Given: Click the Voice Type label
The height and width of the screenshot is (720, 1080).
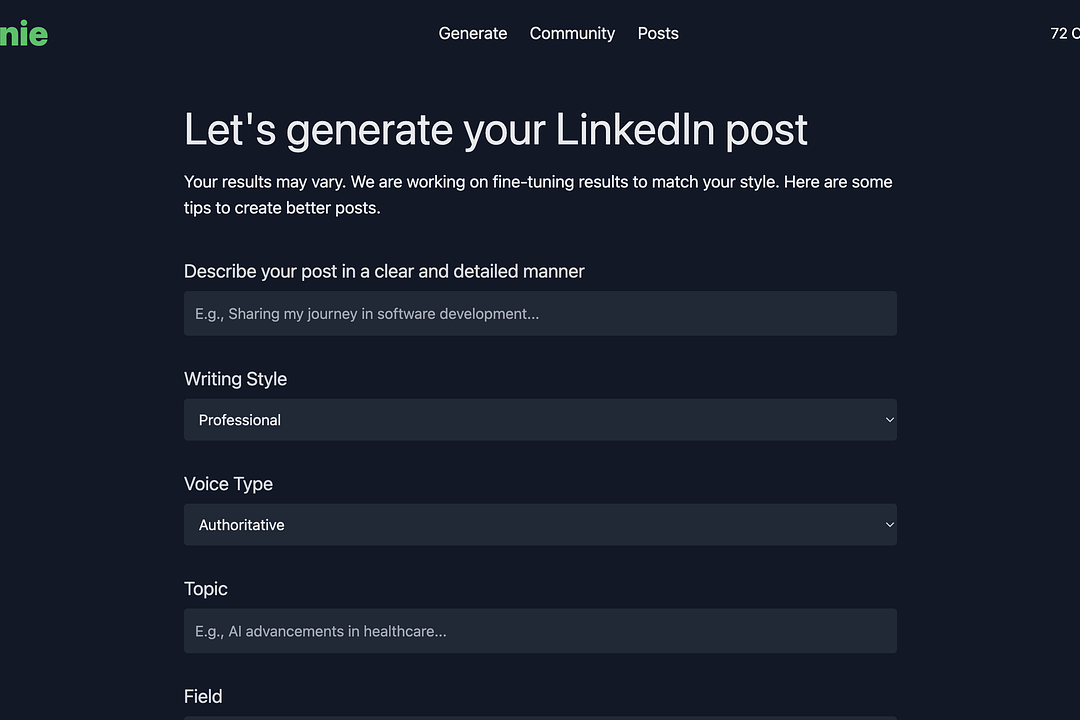Looking at the screenshot, I should [228, 483].
